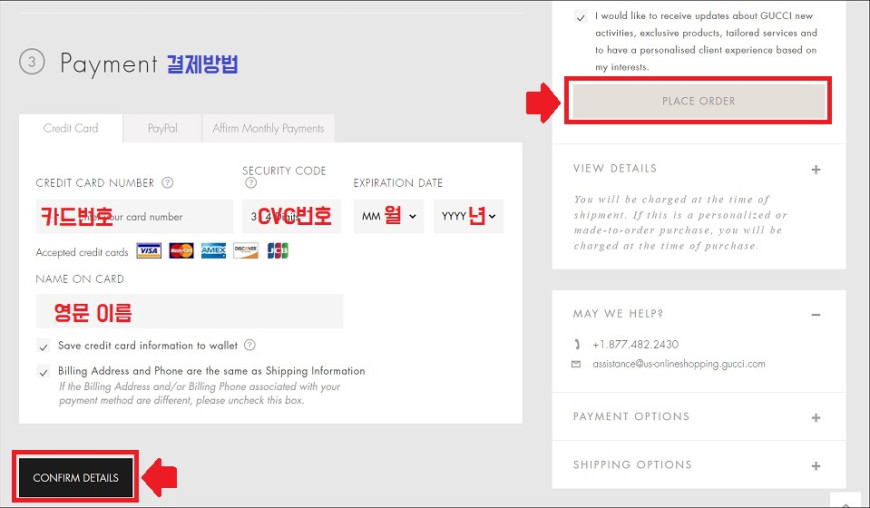
Task: Toggle Save credit card information to wallet
Action: pyautogui.click(x=43, y=346)
